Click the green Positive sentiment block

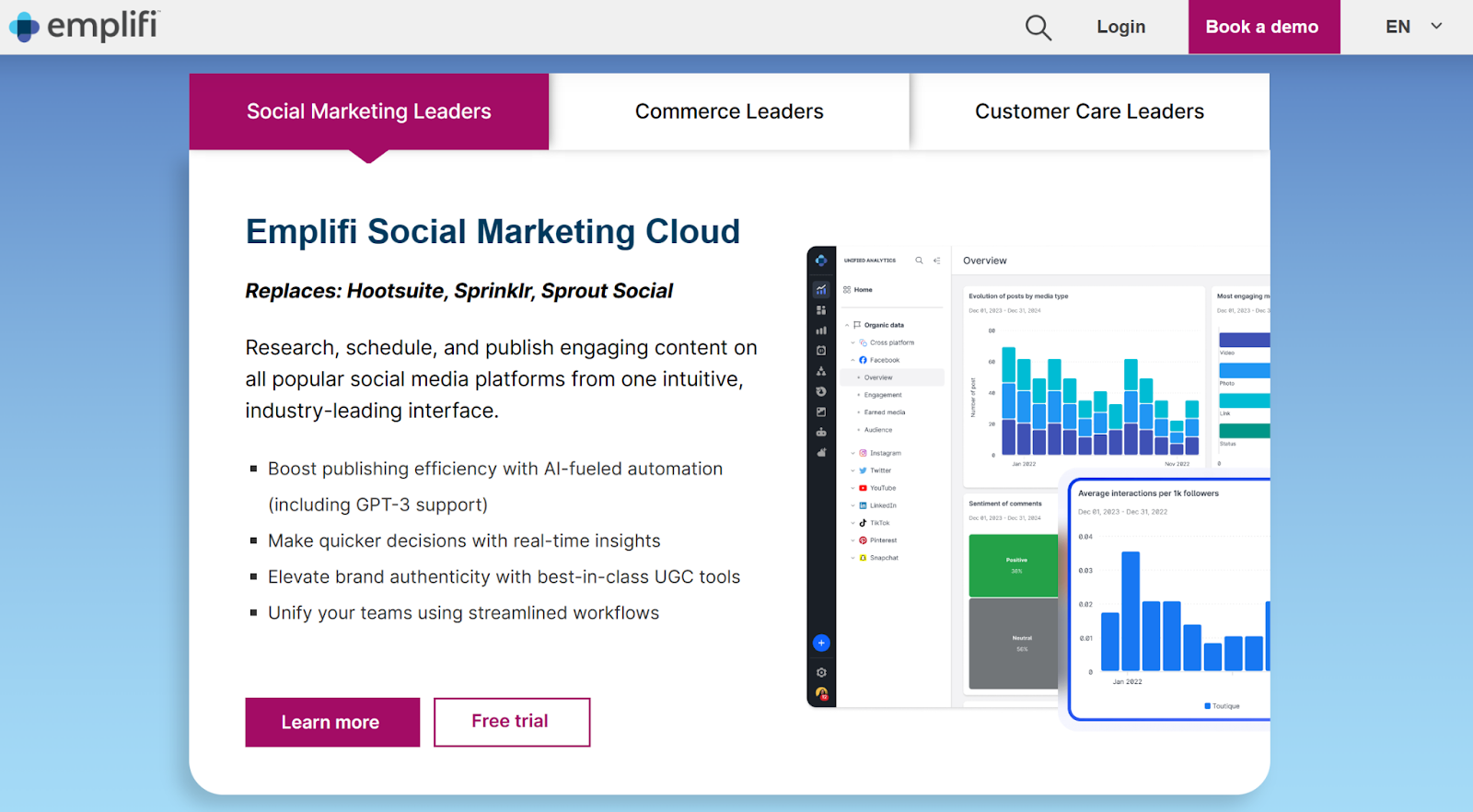1014,564
